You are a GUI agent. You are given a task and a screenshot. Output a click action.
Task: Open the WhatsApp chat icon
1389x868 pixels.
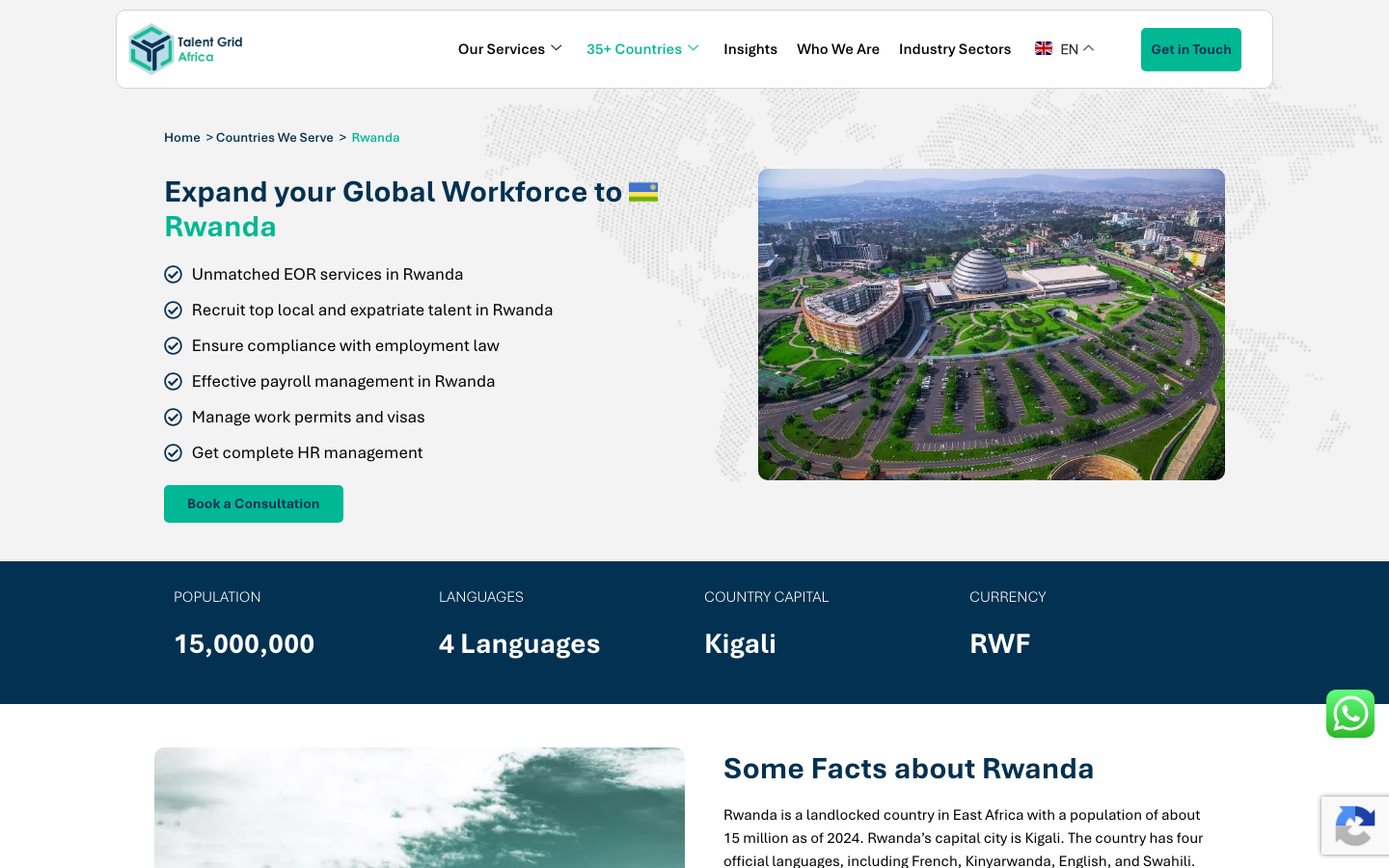pyautogui.click(x=1349, y=714)
